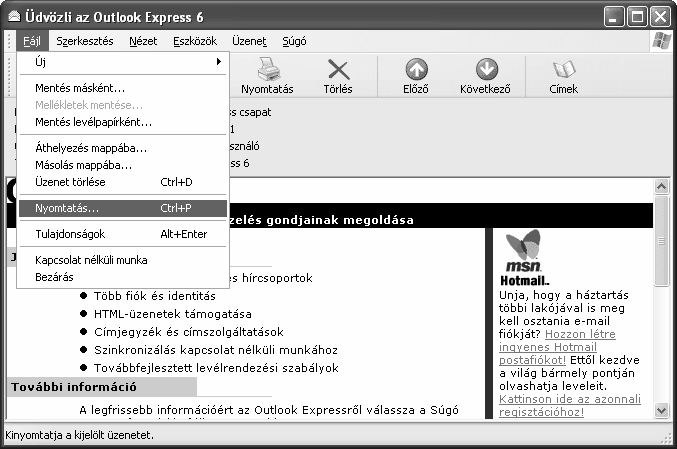Click Szinkronizálás kapcsolat nélküli munkához text

coord(216,350)
